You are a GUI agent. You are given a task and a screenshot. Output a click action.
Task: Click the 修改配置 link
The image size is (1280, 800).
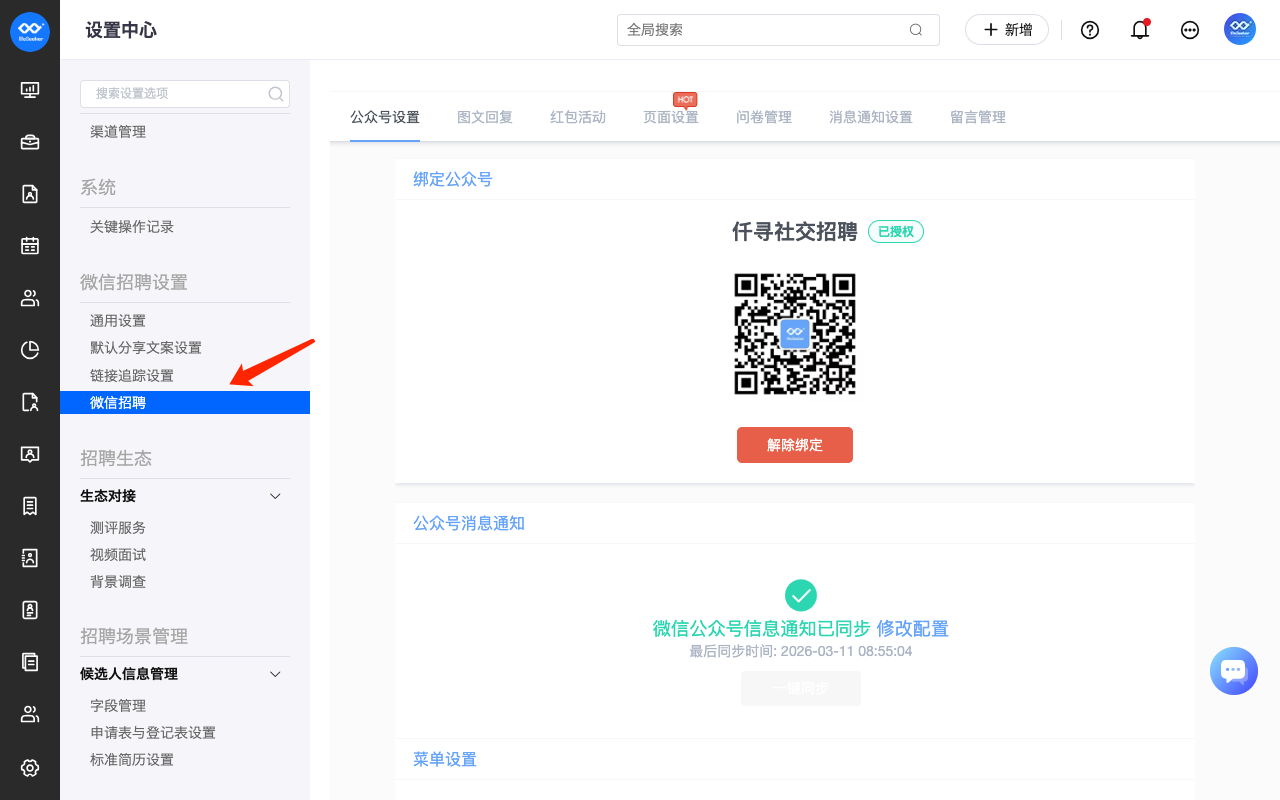(913, 629)
